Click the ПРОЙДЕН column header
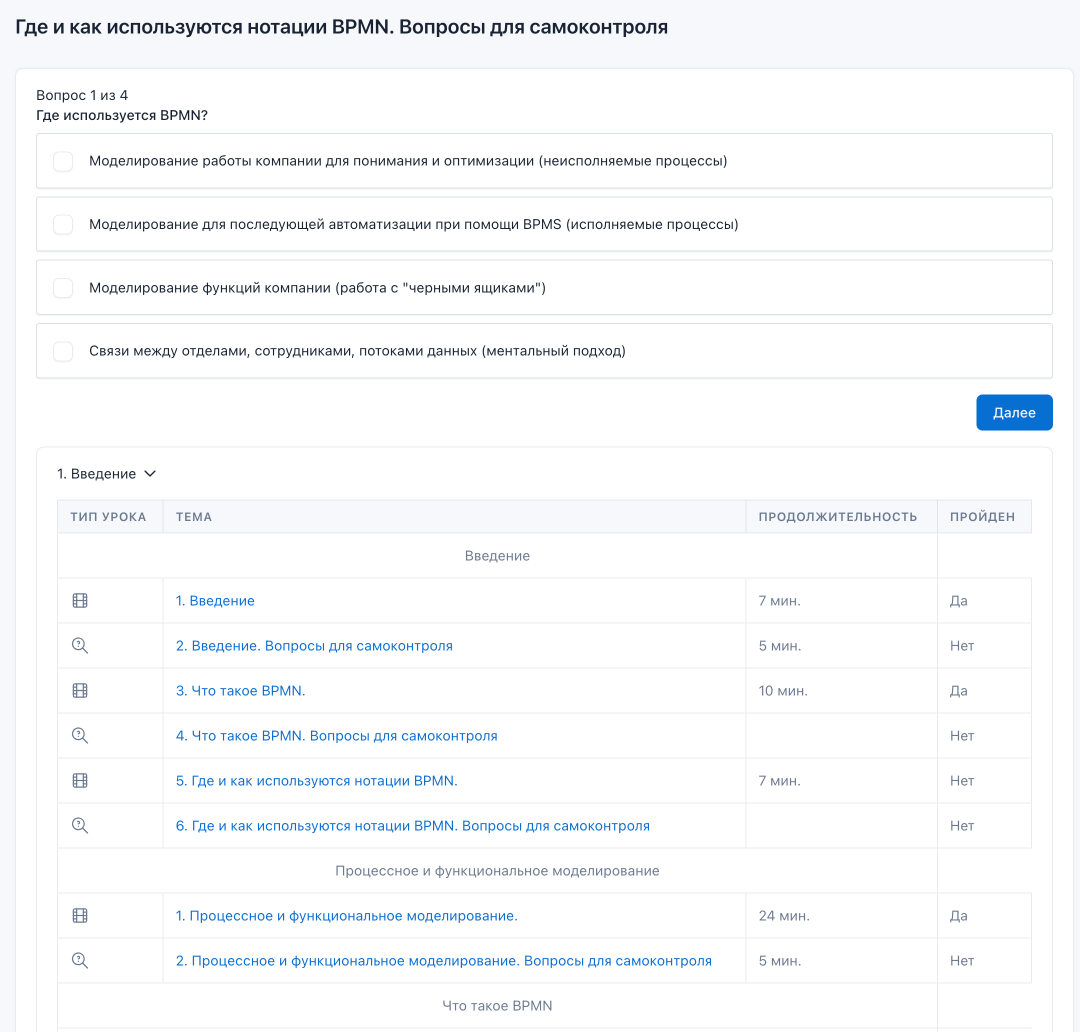This screenshot has height=1032, width=1080. pos(982,517)
